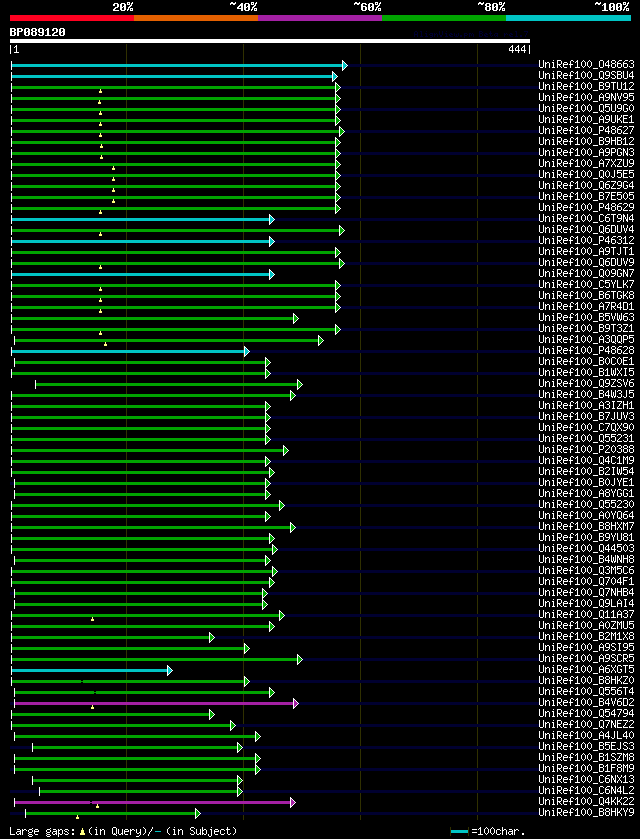
Task: Click the orange ~40% legend color block
Action: 196,18
